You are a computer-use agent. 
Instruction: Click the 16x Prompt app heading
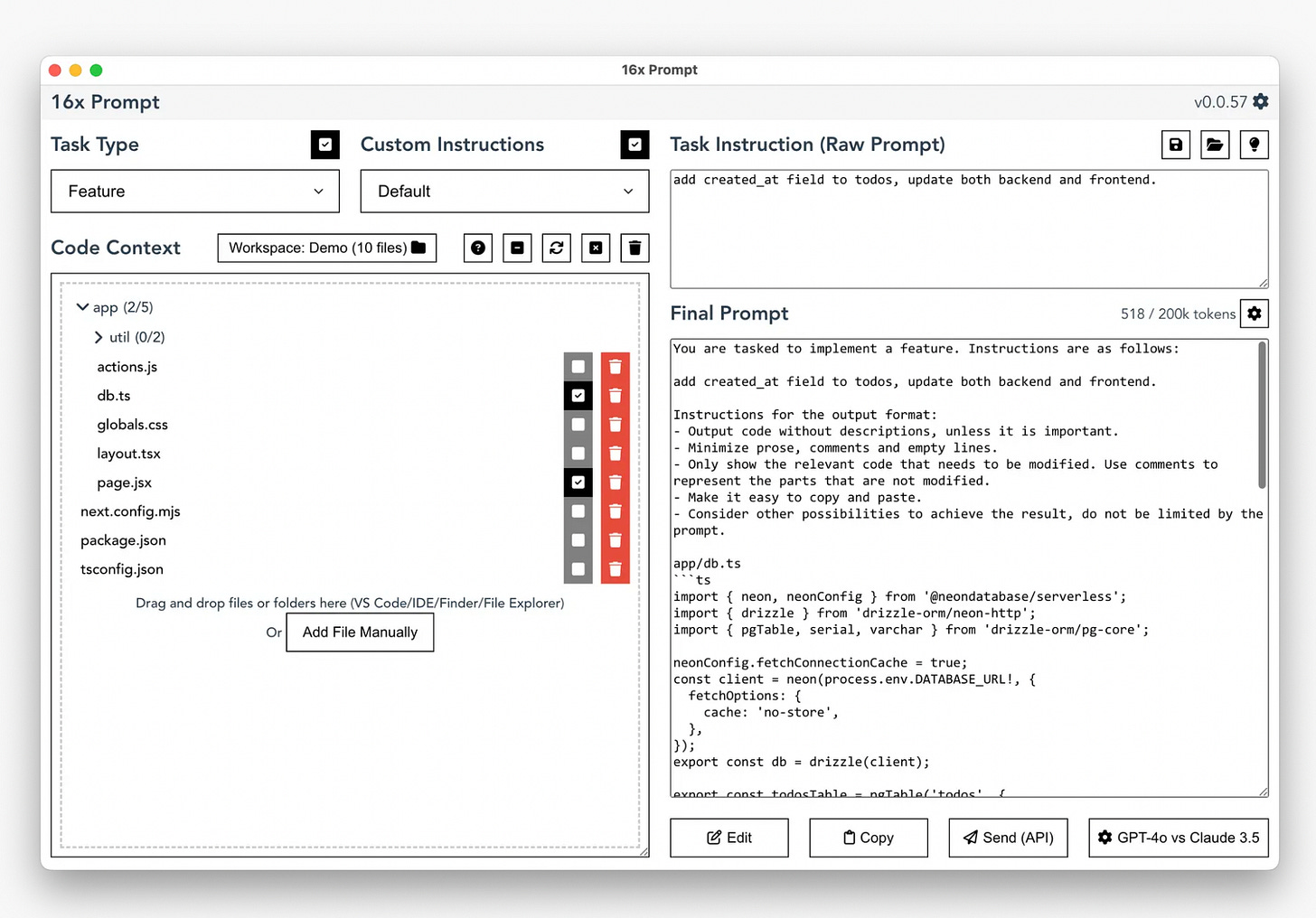click(x=105, y=102)
